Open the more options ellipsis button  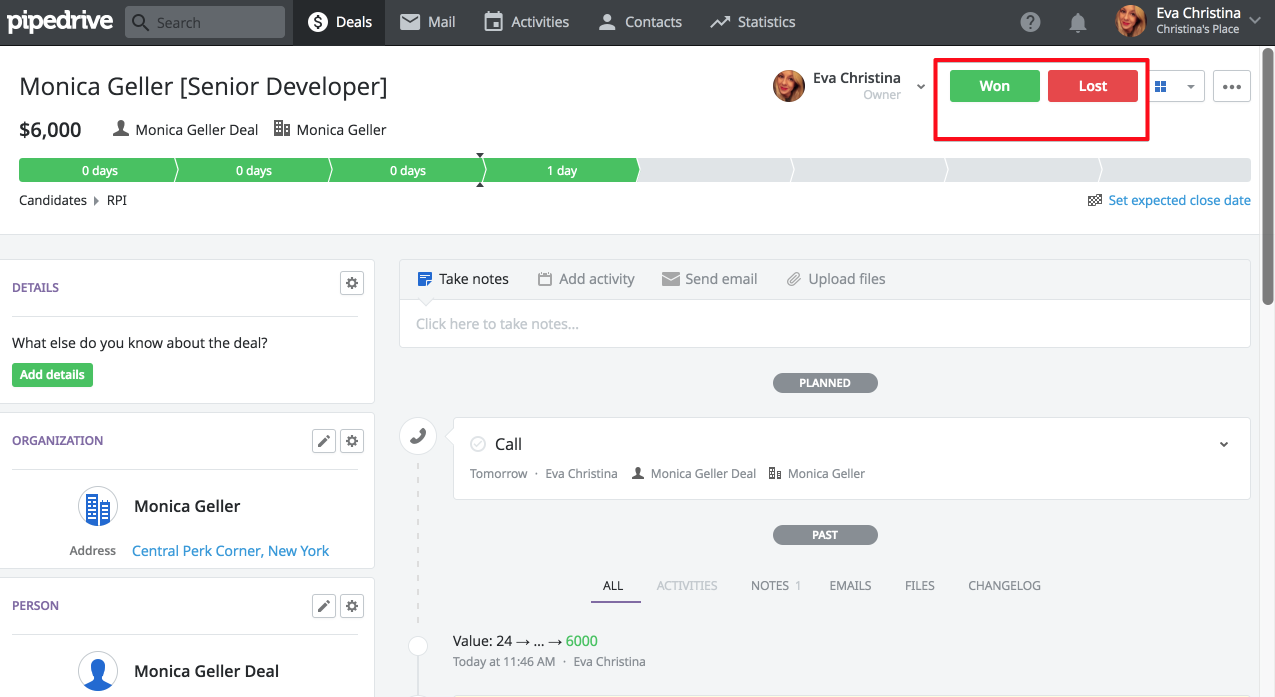pos(1232,86)
